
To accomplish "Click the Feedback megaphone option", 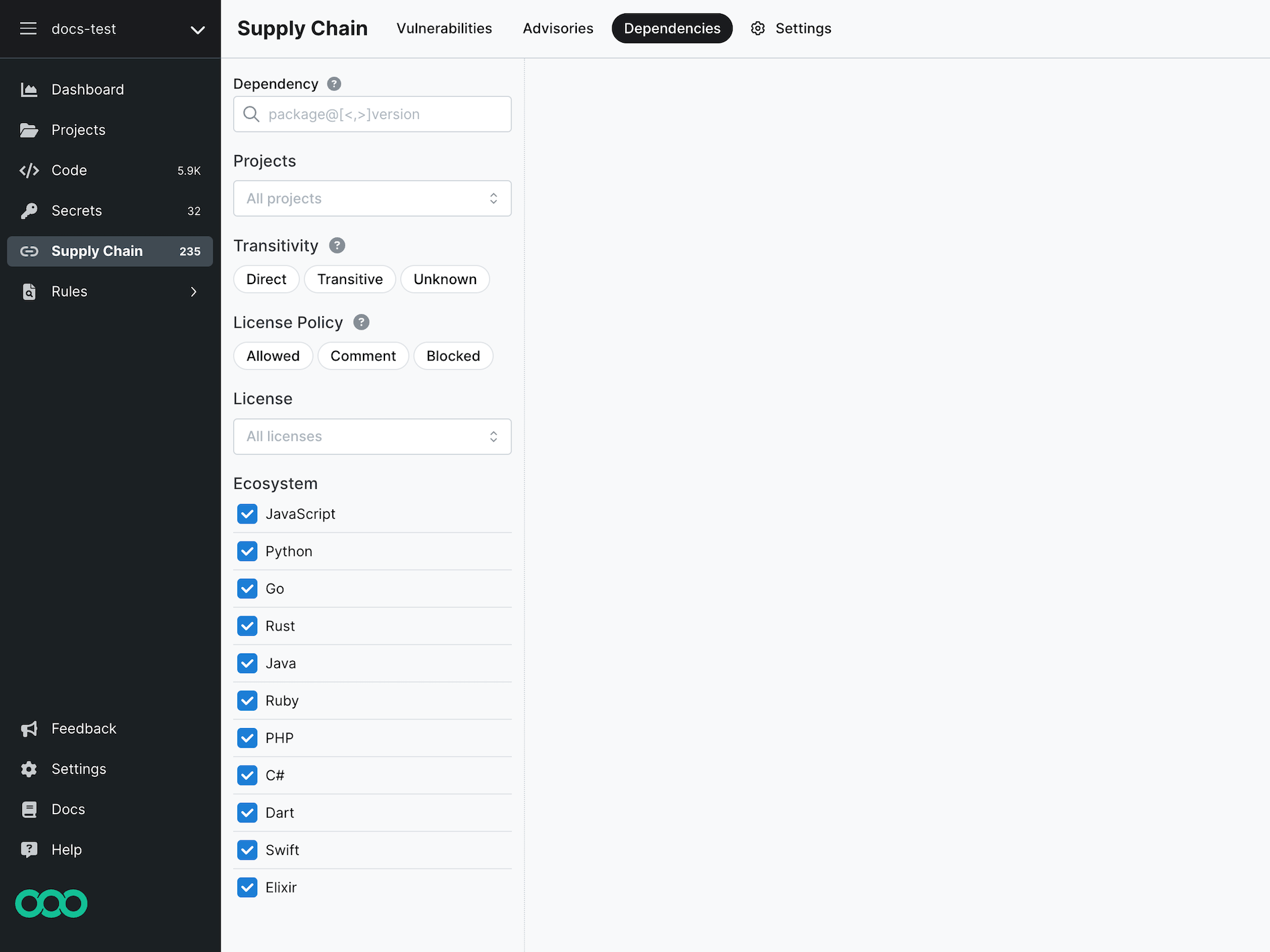I will point(84,728).
